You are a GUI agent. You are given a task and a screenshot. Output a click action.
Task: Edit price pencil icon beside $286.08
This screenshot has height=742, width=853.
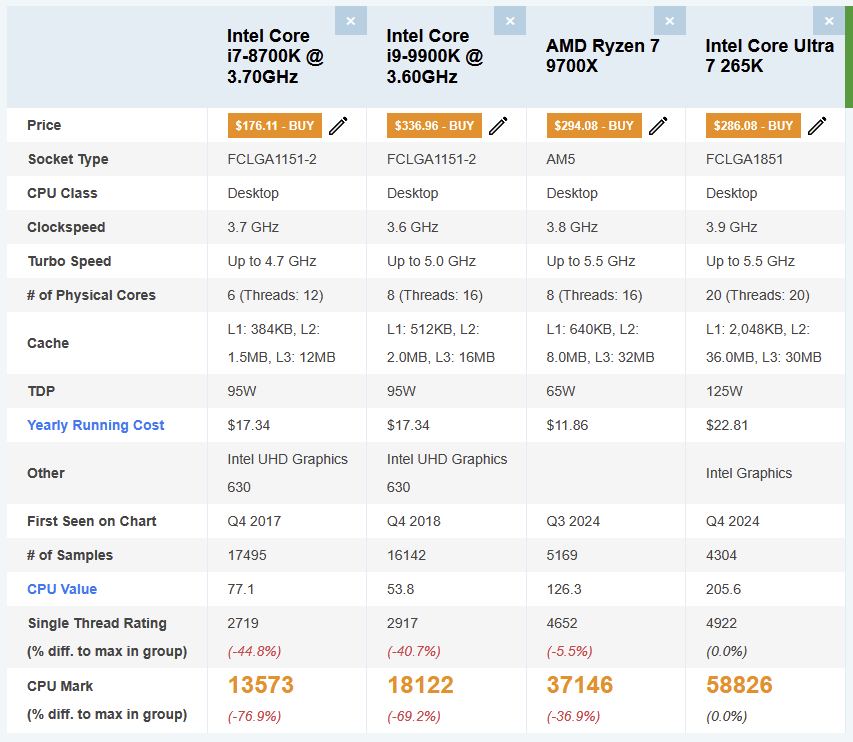coord(817,126)
